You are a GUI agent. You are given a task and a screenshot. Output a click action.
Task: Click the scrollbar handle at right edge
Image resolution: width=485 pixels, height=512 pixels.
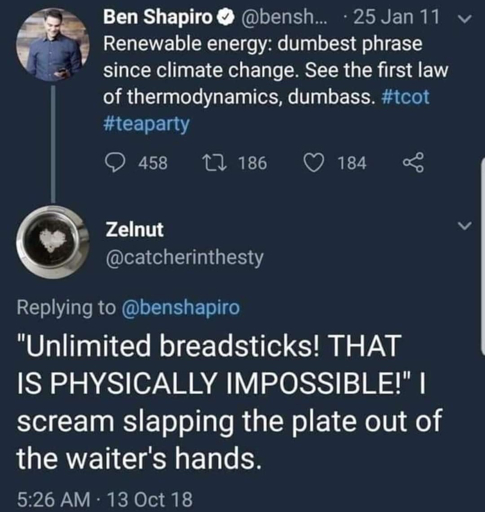point(482,256)
